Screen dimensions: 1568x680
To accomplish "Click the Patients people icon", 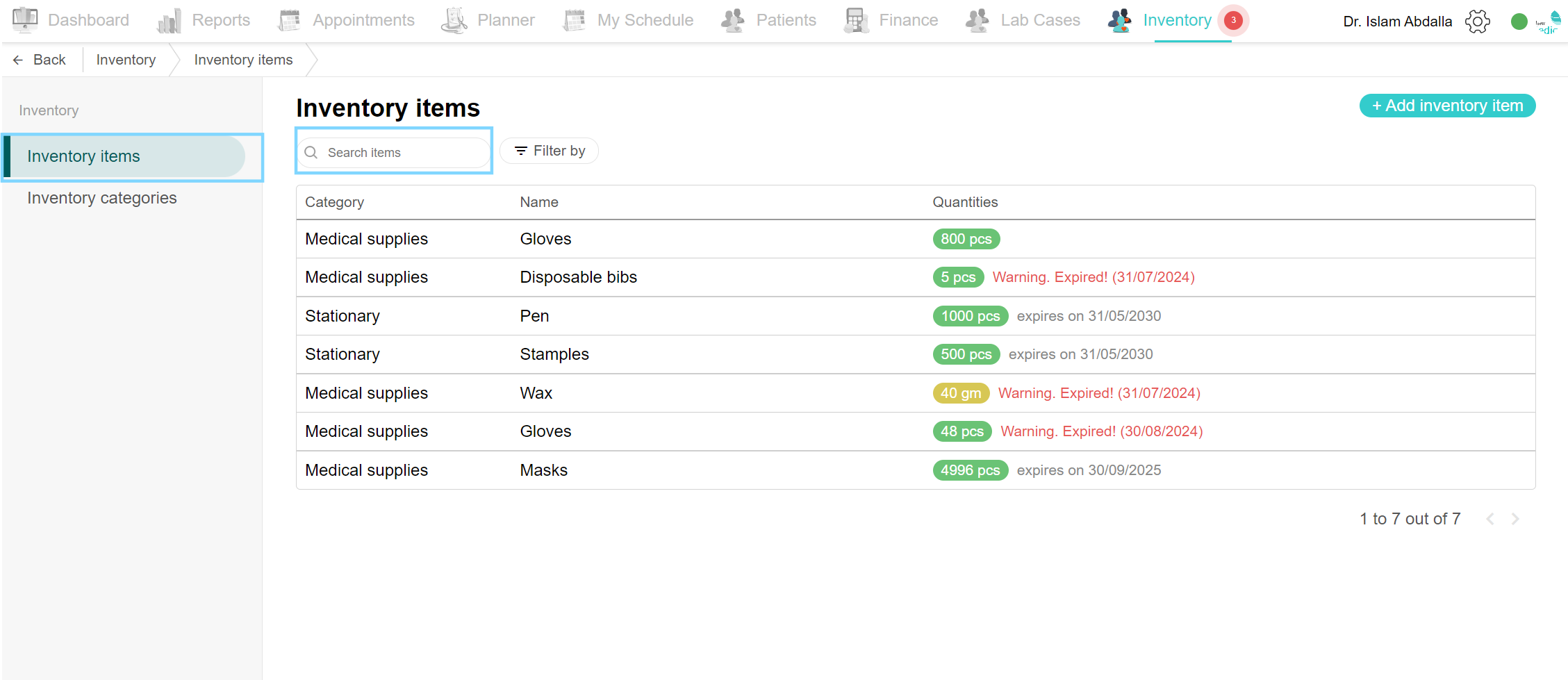I will click(733, 21).
